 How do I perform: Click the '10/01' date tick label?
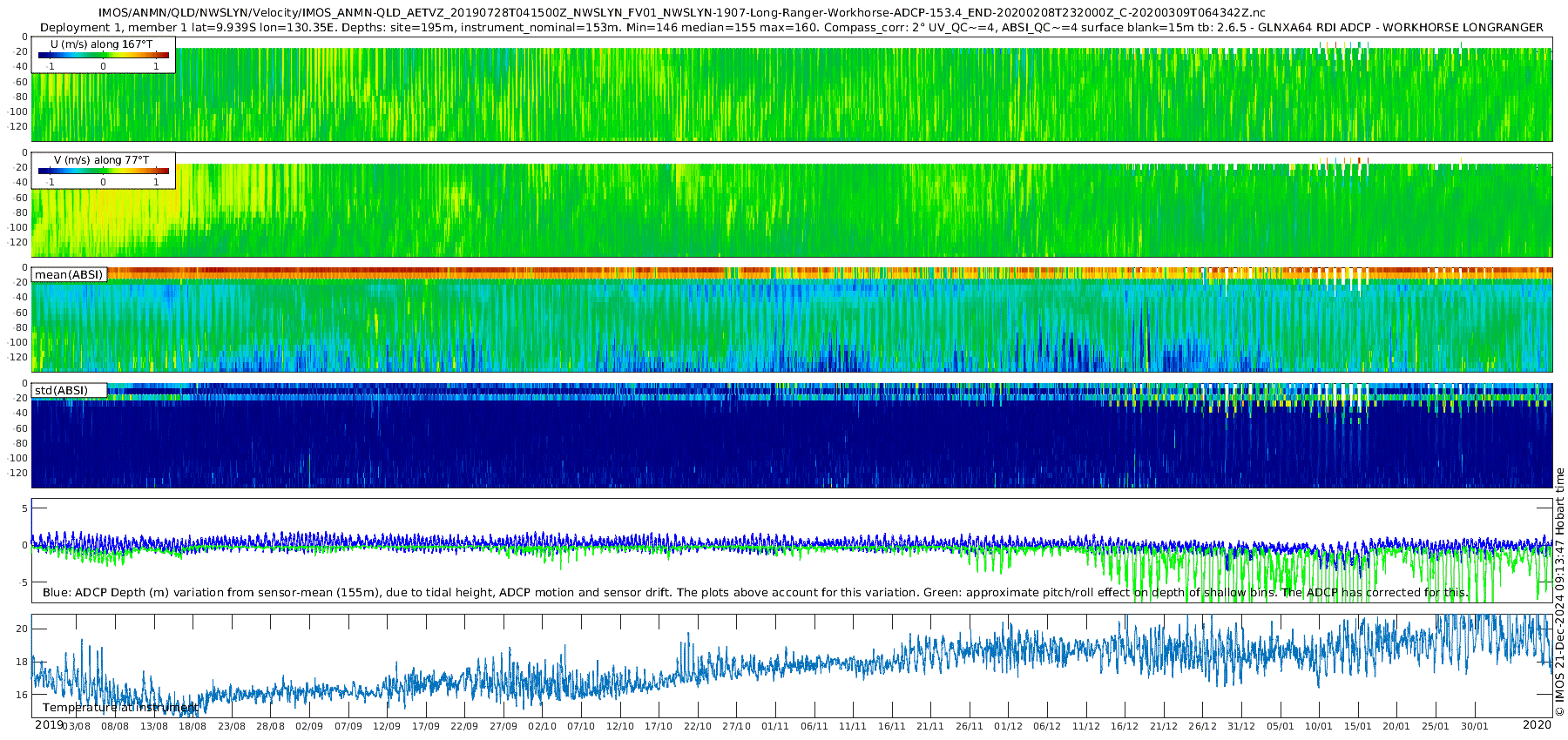point(1319,726)
